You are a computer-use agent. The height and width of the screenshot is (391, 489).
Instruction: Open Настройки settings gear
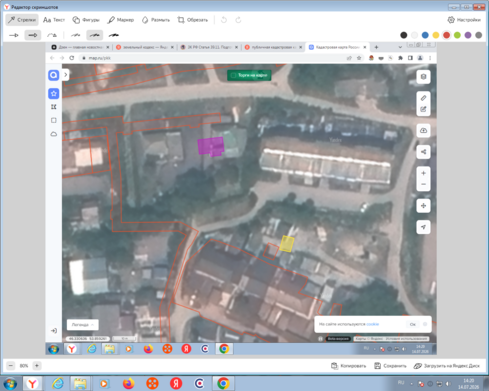[x=464, y=20]
